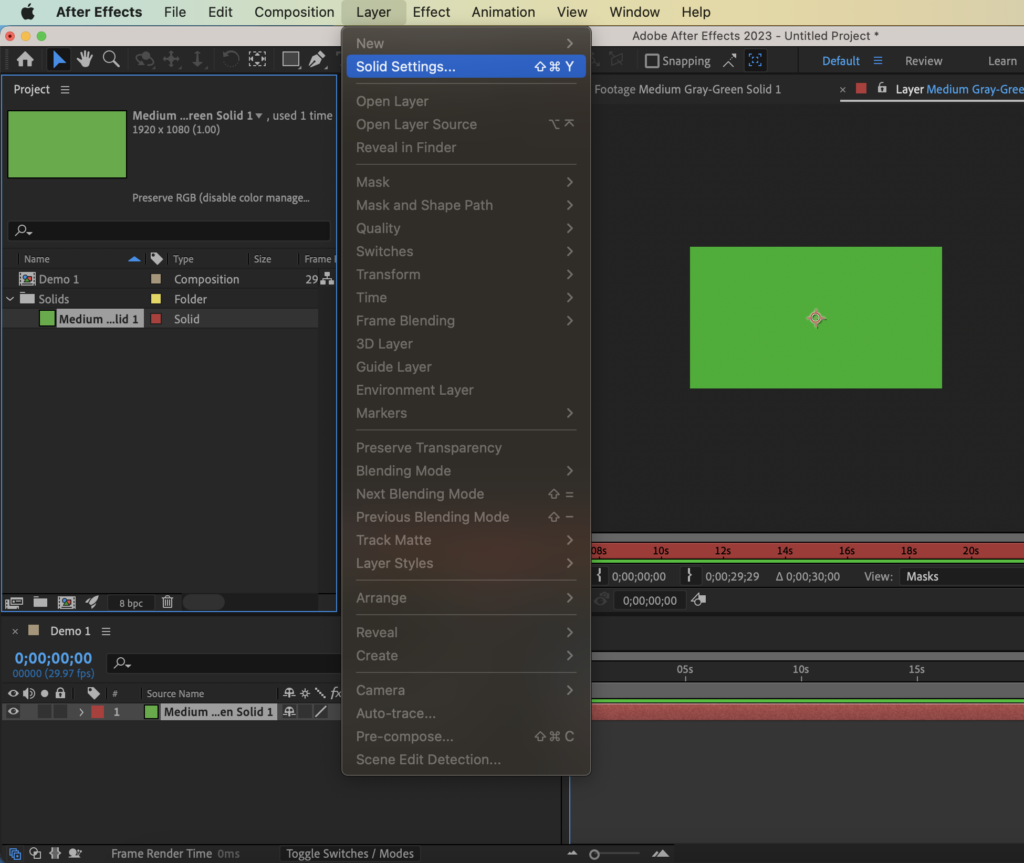The height and width of the screenshot is (863, 1024).
Task: Select the Zoom tool
Action: point(111,60)
